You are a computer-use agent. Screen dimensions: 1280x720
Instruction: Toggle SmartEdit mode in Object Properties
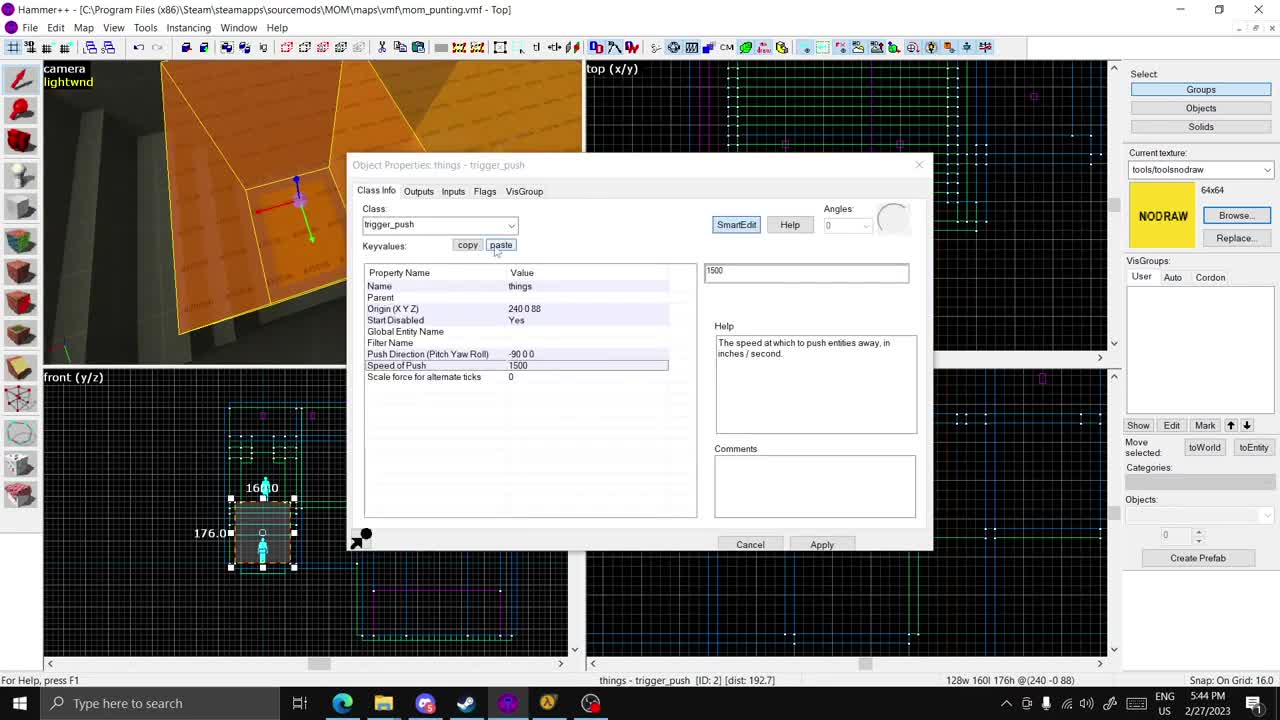[x=736, y=224]
